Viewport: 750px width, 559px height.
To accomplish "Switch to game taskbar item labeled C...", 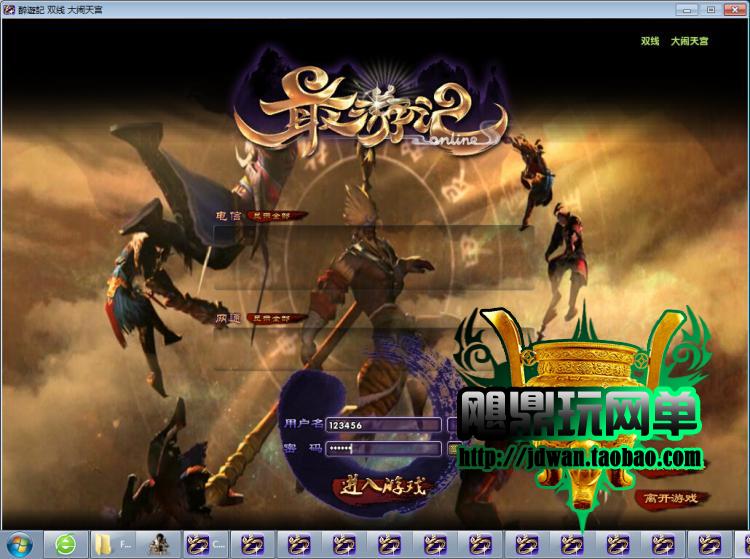I will pos(206,545).
